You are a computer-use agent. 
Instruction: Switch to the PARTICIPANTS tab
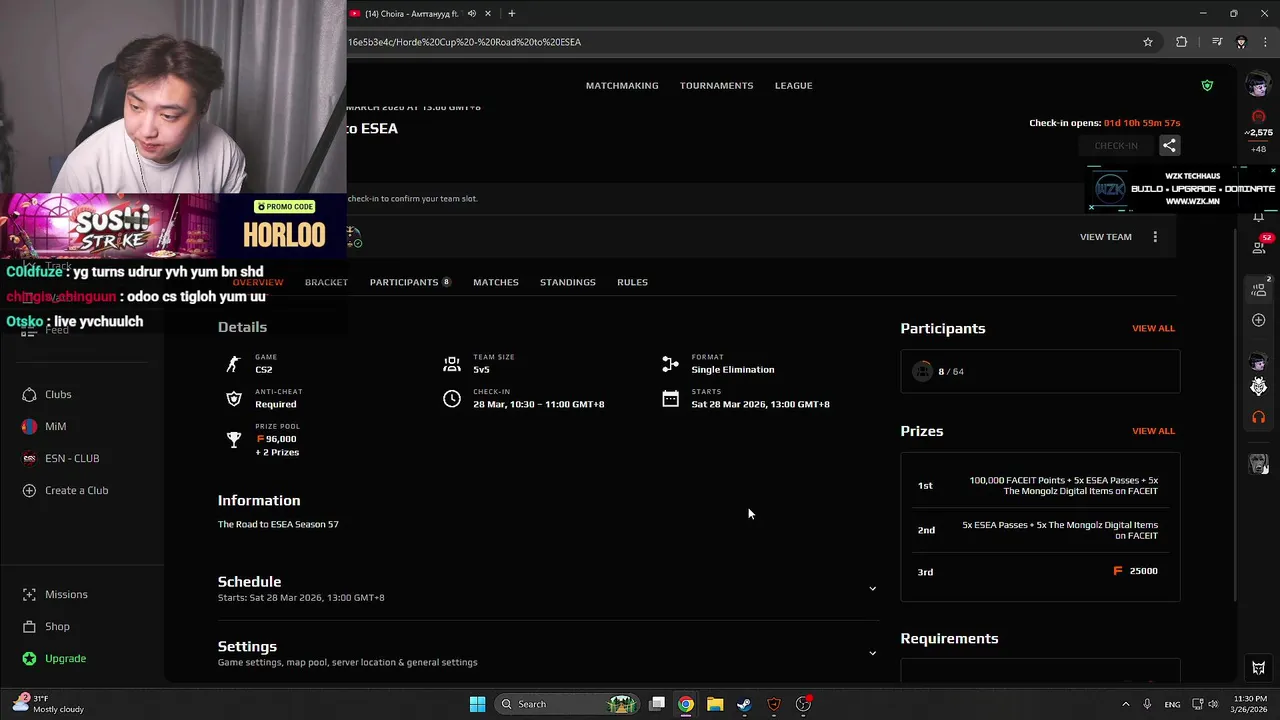pos(410,282)
